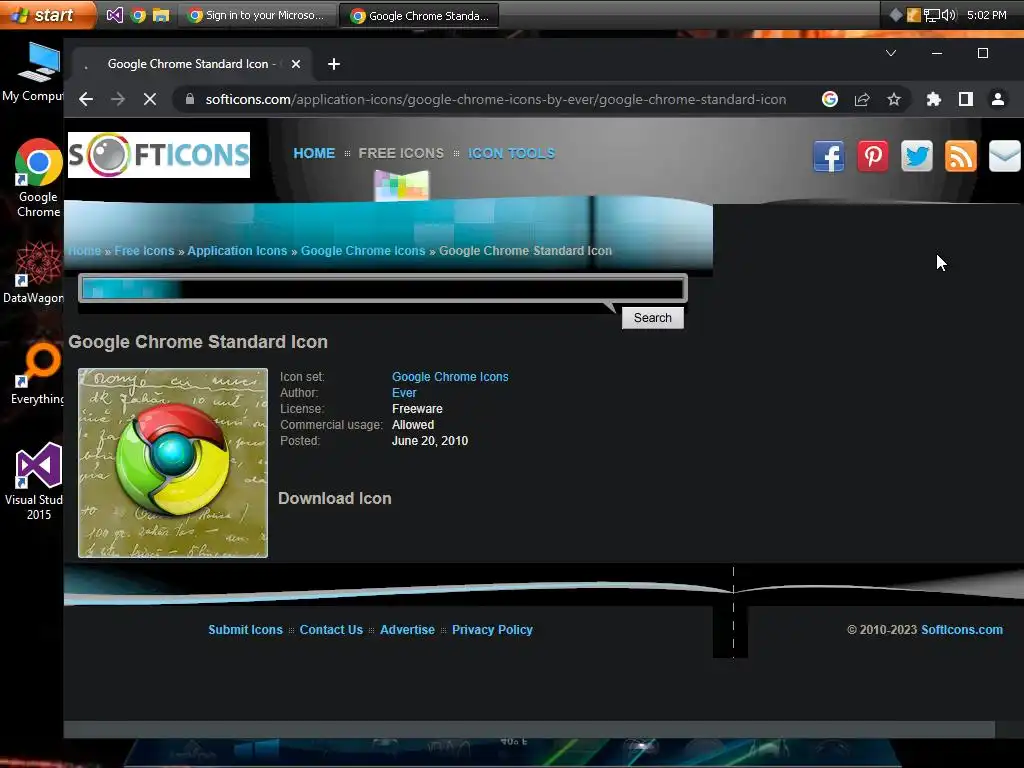Click the padlock site info icon
Viewport: 1024px width, 768px height.
tap(190, 99)
